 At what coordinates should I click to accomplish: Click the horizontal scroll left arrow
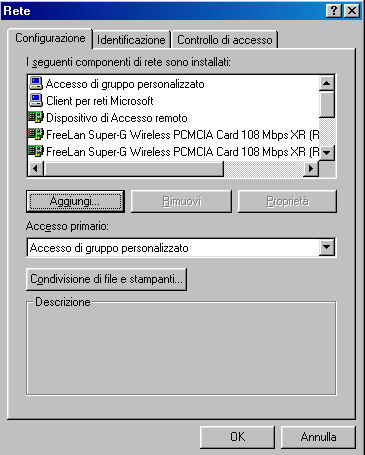click(36, 169)
